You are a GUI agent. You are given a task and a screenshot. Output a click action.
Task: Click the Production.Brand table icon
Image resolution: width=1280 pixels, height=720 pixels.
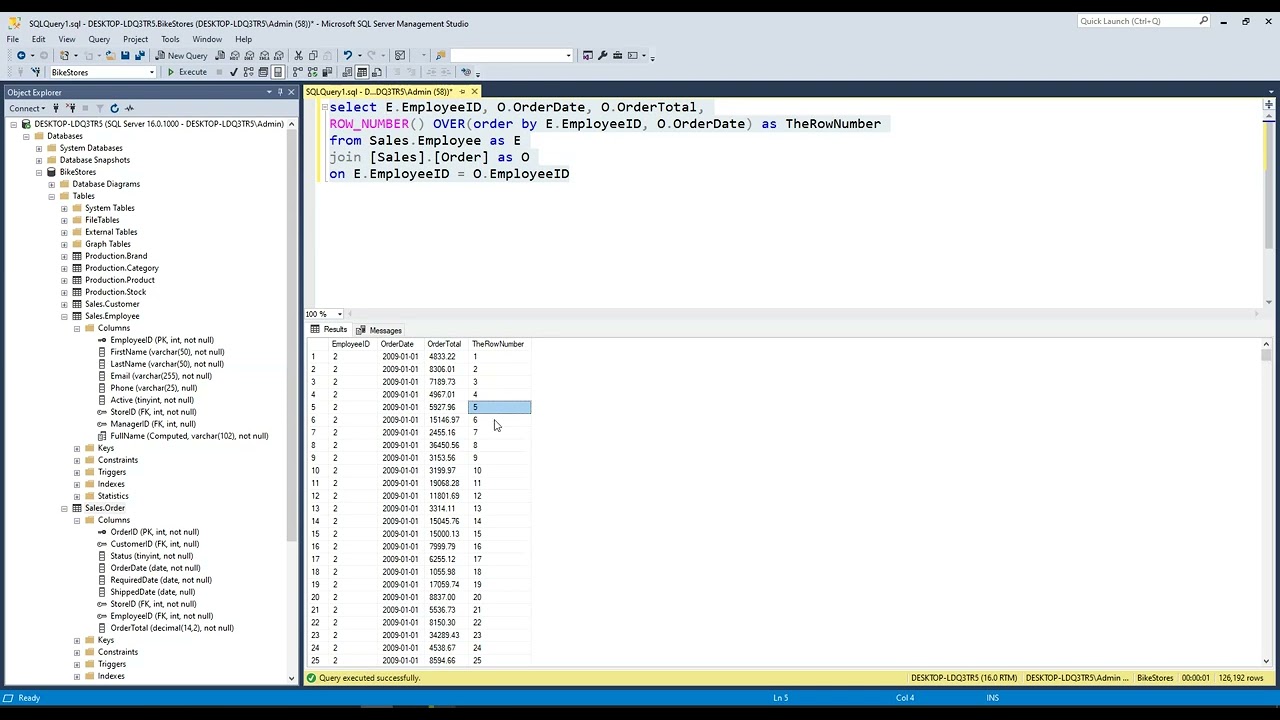coord(77,256)
